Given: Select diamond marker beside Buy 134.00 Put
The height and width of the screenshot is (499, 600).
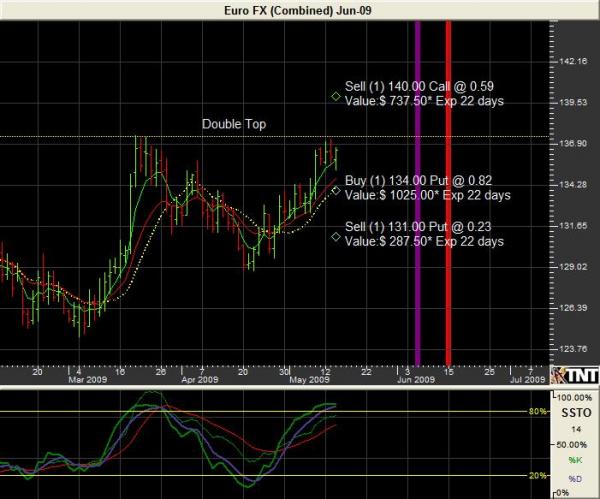Looking at the screenshot, I should pyautogui.click(x=335, y=188).
